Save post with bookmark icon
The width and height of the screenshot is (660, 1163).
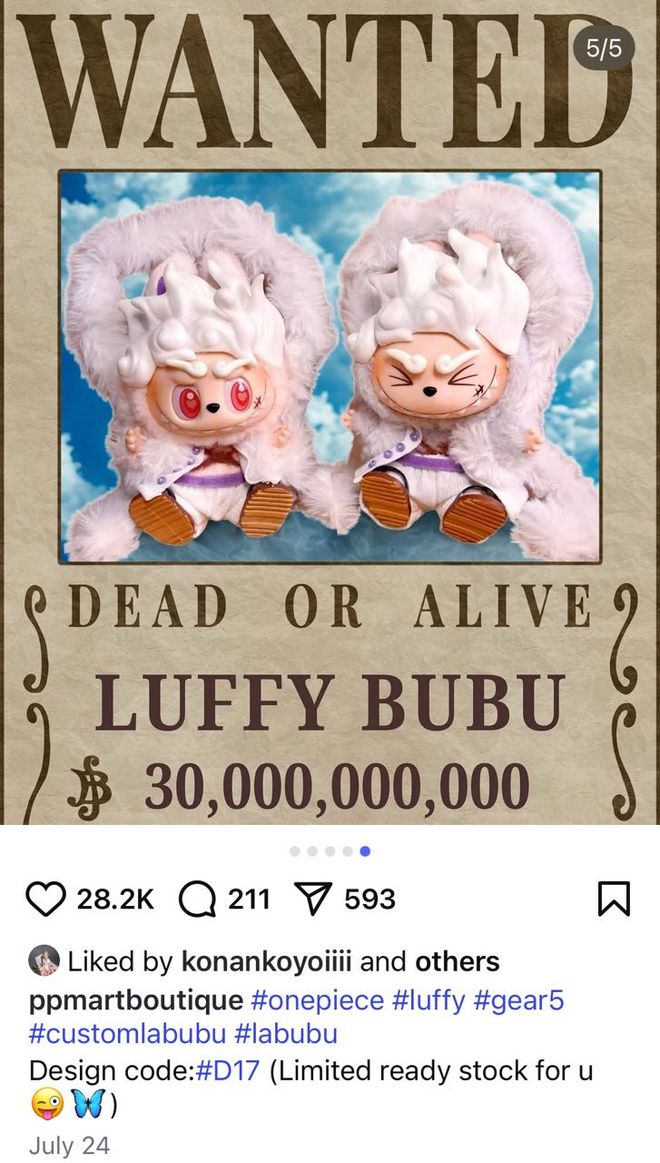click(614, 899)
